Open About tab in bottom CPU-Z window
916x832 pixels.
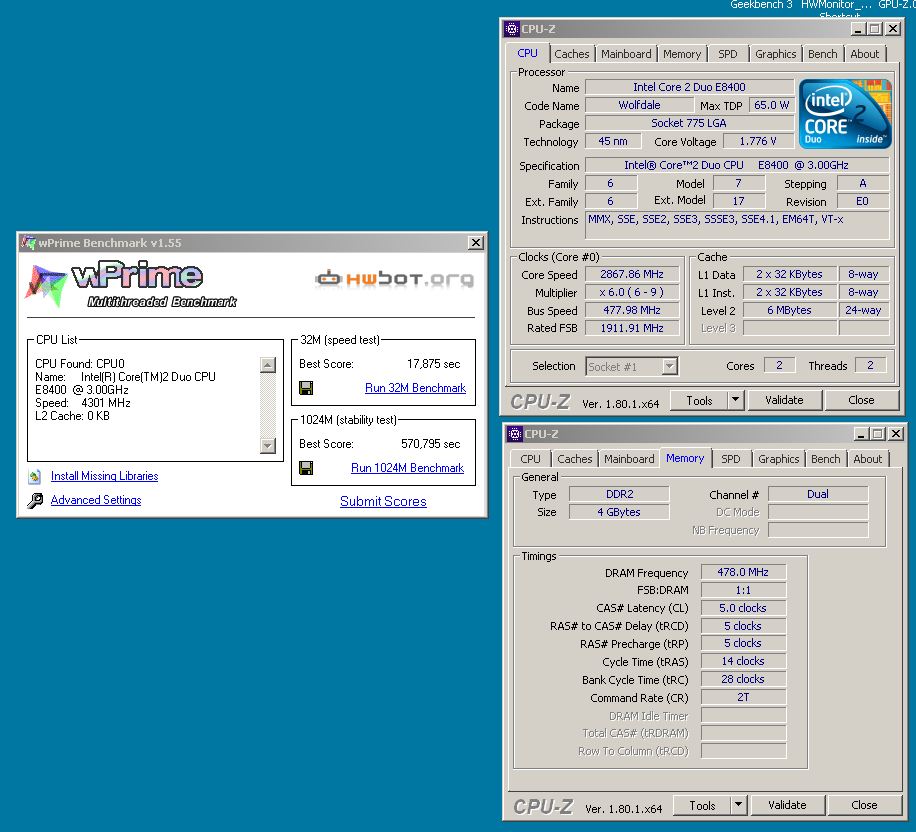868,459
